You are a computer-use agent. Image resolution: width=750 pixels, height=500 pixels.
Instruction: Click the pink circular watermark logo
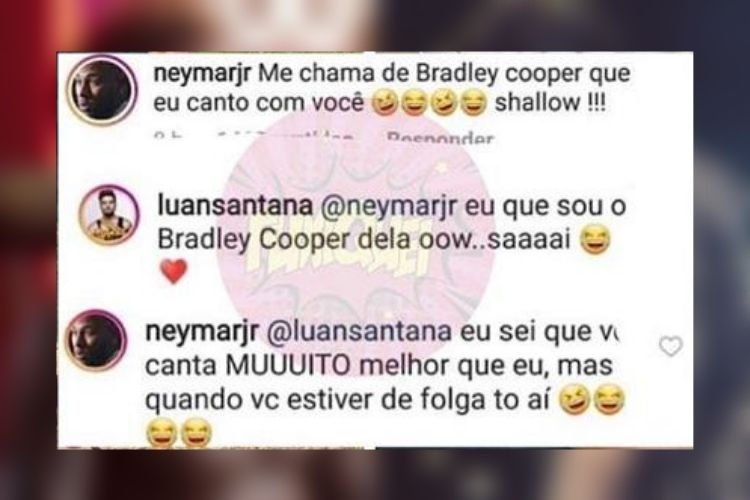pyautogui.click(x=355, y=244)
